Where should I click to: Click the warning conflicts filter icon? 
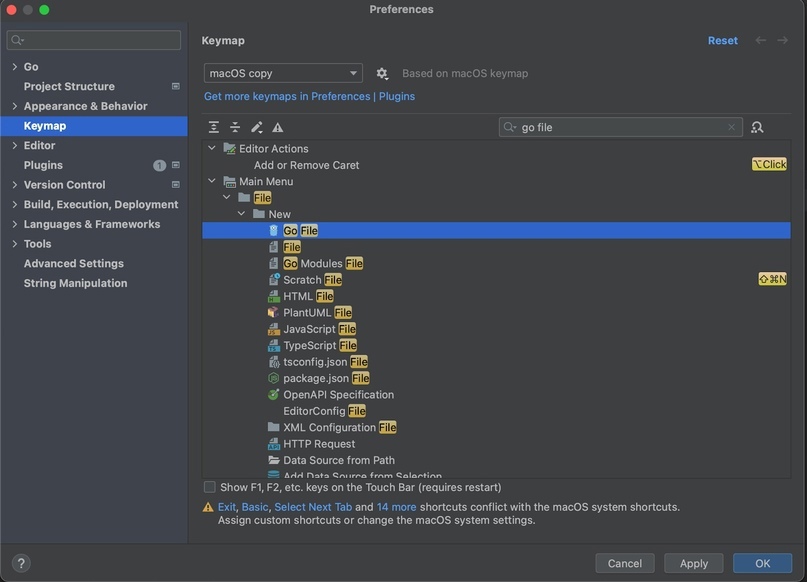[278, 127]
